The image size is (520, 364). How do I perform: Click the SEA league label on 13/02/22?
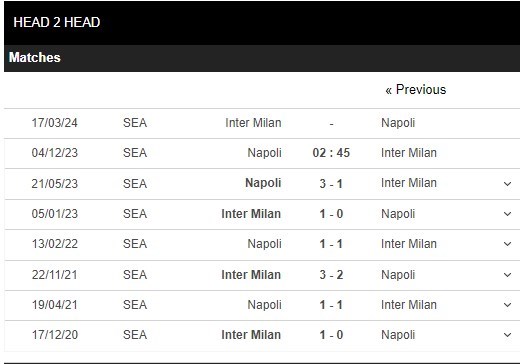tap(135, 244)
